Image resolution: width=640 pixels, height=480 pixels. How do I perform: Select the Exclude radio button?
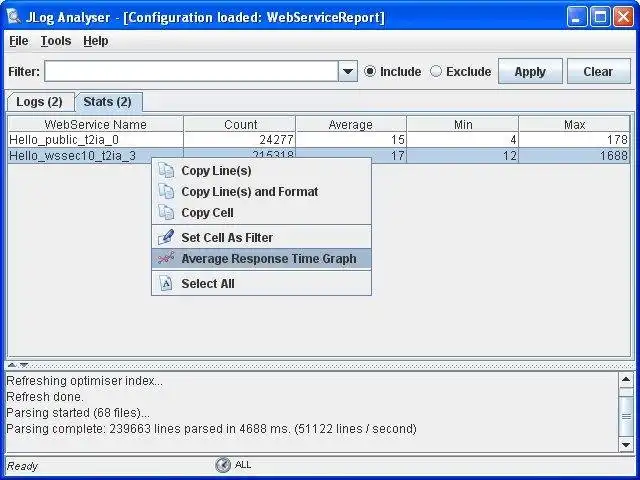click(x=436, y=71)
